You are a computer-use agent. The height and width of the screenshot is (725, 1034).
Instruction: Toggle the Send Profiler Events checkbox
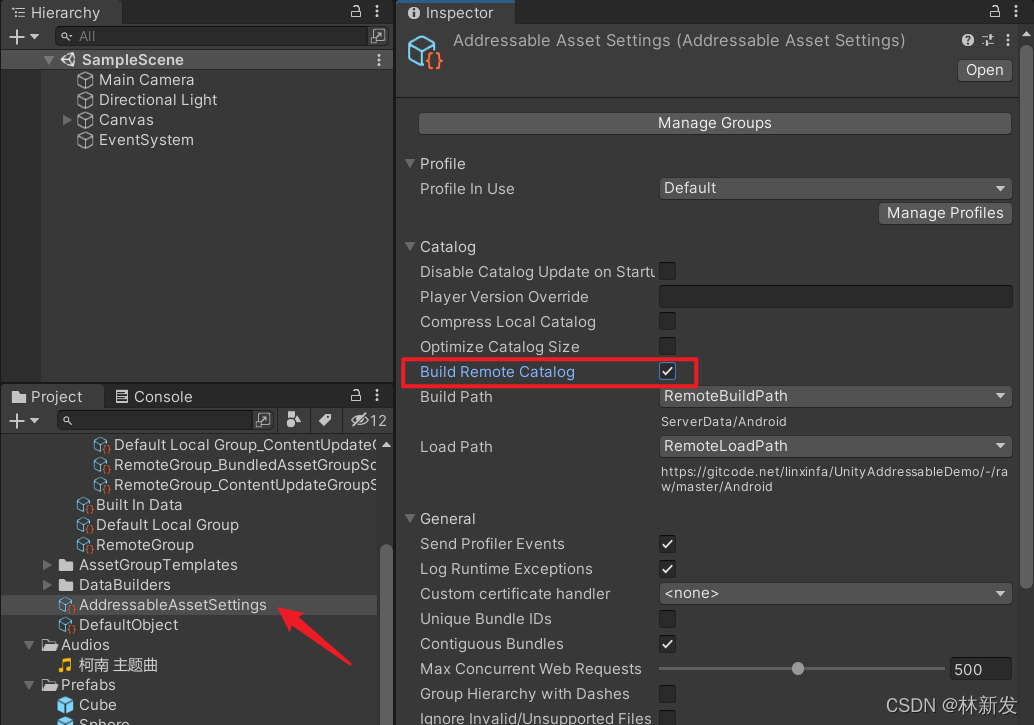tap(667, 544)
